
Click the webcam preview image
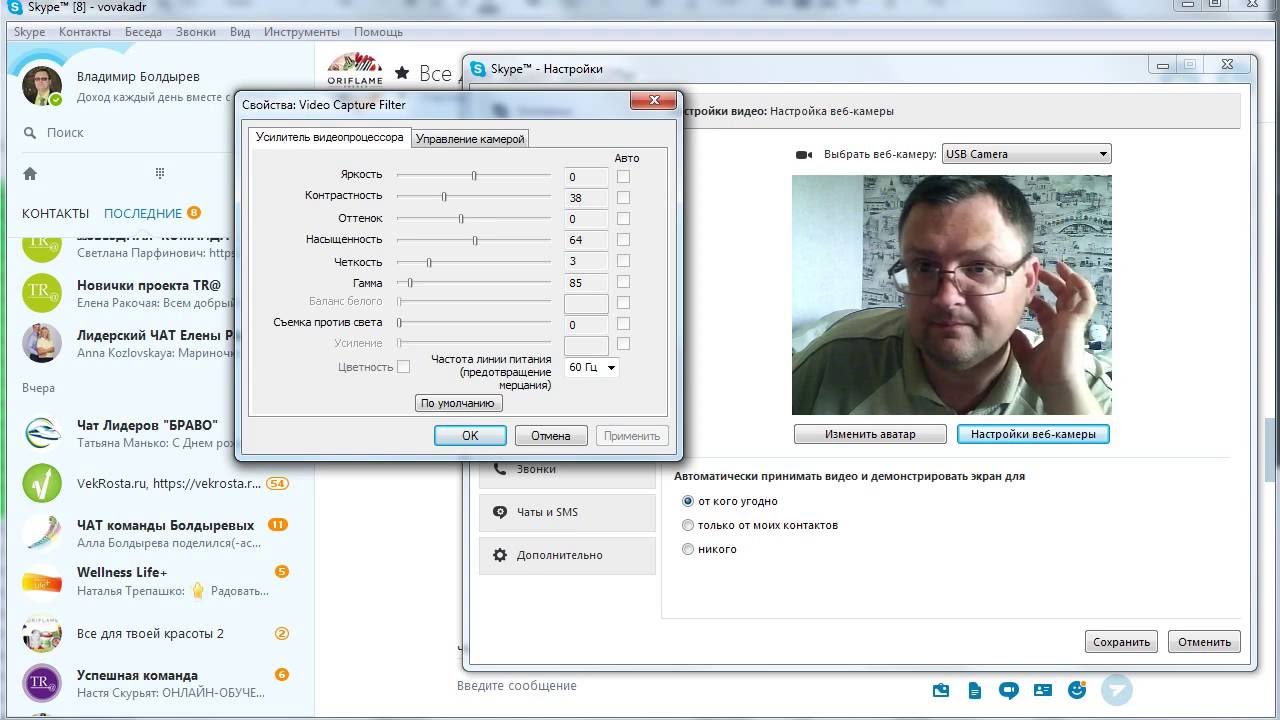pos(952,295)
